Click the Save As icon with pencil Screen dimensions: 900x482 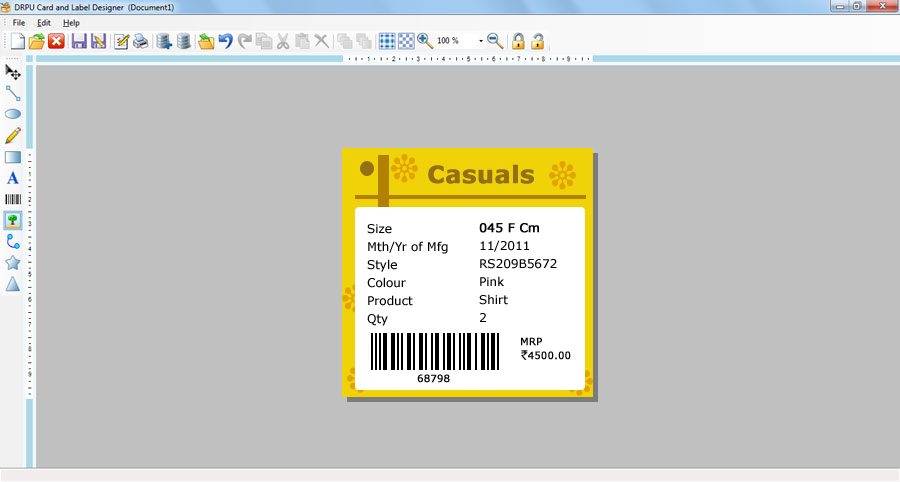click(x=99, y=41)
